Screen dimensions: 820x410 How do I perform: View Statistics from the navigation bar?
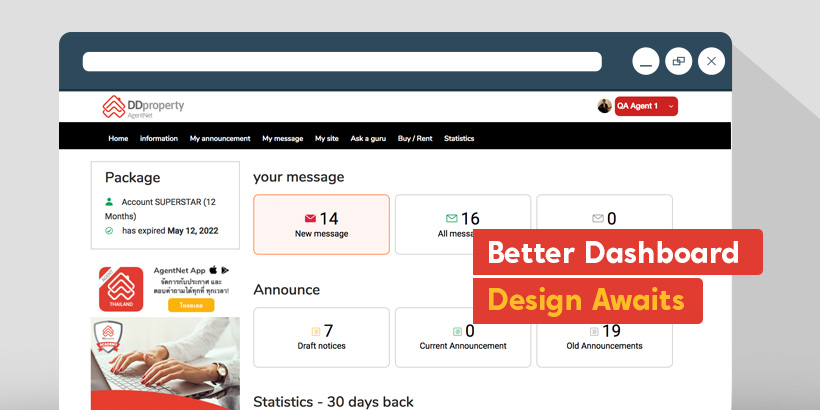tap(459, 138)
